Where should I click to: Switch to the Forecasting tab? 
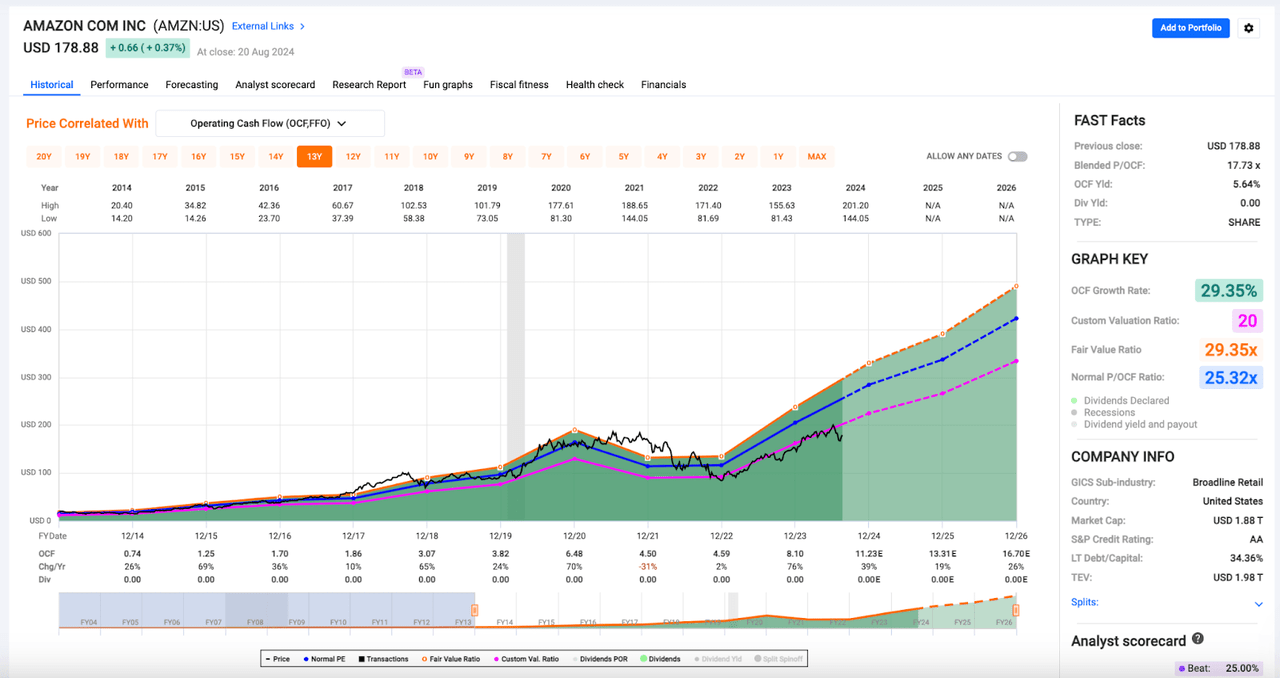coord(192,85)
